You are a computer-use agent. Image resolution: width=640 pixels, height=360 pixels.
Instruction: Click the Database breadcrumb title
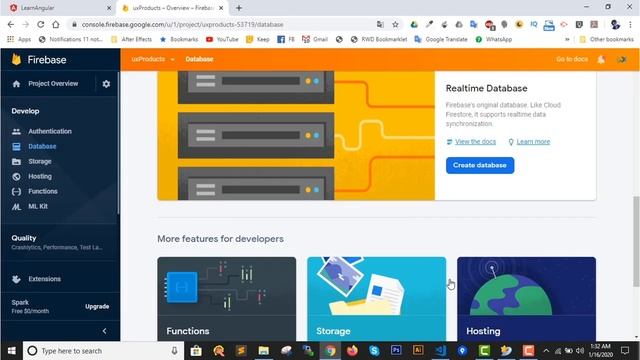(199, 59)
